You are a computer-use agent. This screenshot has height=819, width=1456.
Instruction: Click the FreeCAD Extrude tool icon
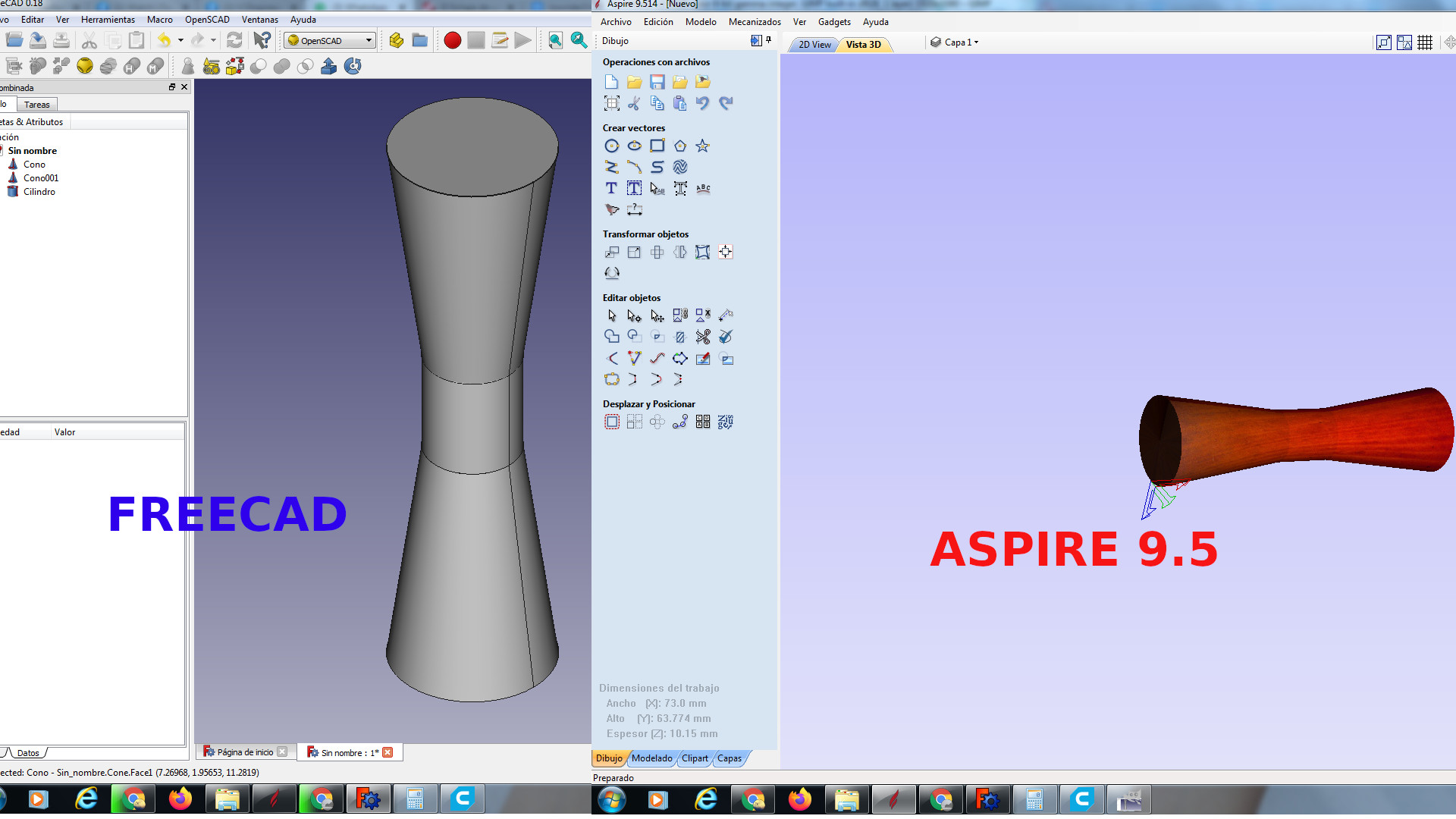[x=328, y=67]
